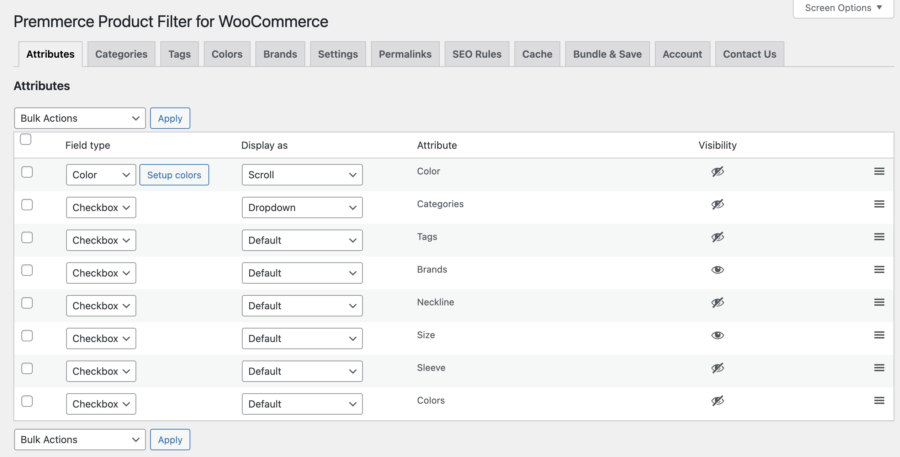The height and width of the screenshot is (457, 900).
Task: Click the reorder handle for Brands row
Action: point(879,270)
